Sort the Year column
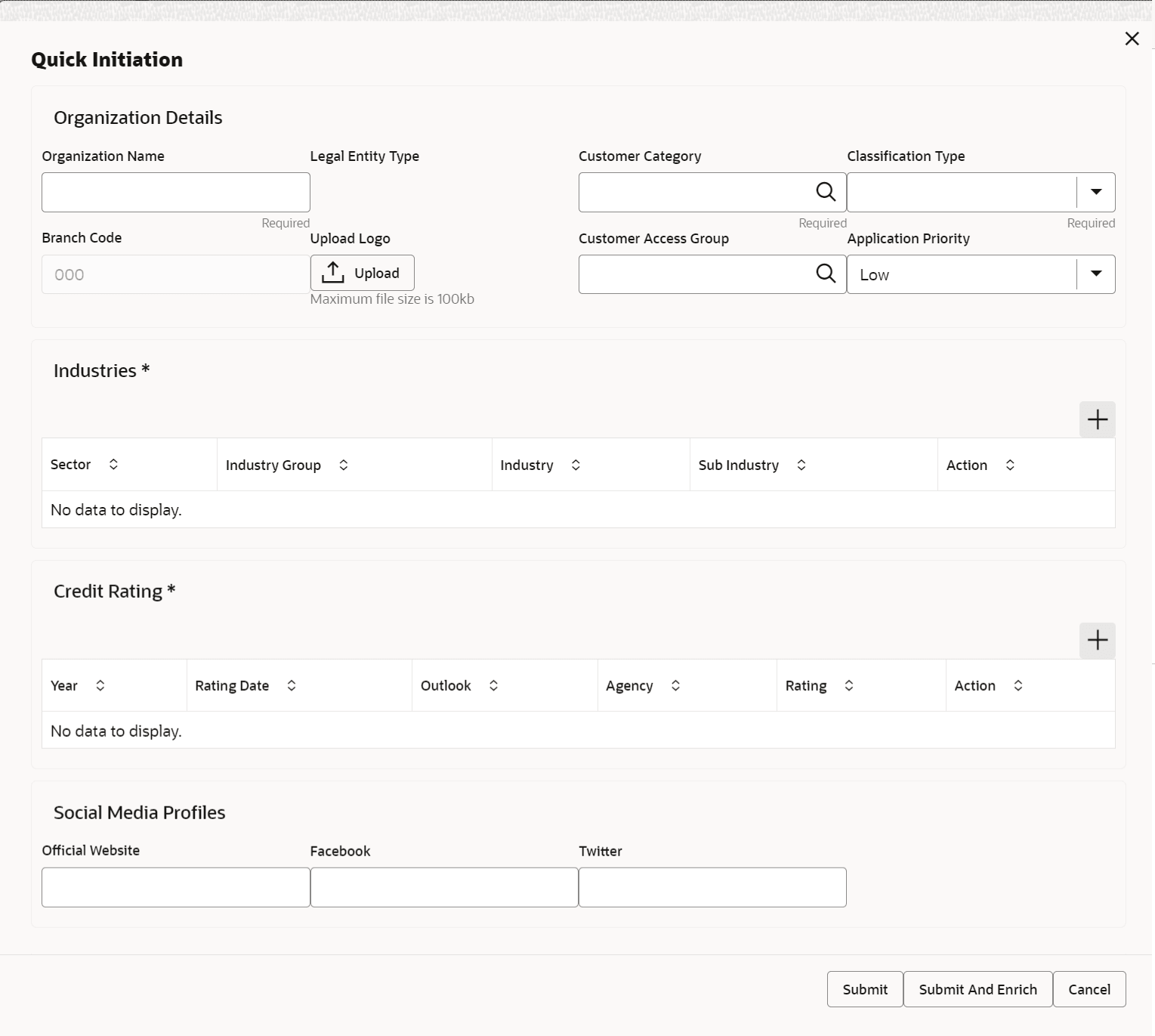The width and height of the screenshot is (1155, 1036). 100,685
